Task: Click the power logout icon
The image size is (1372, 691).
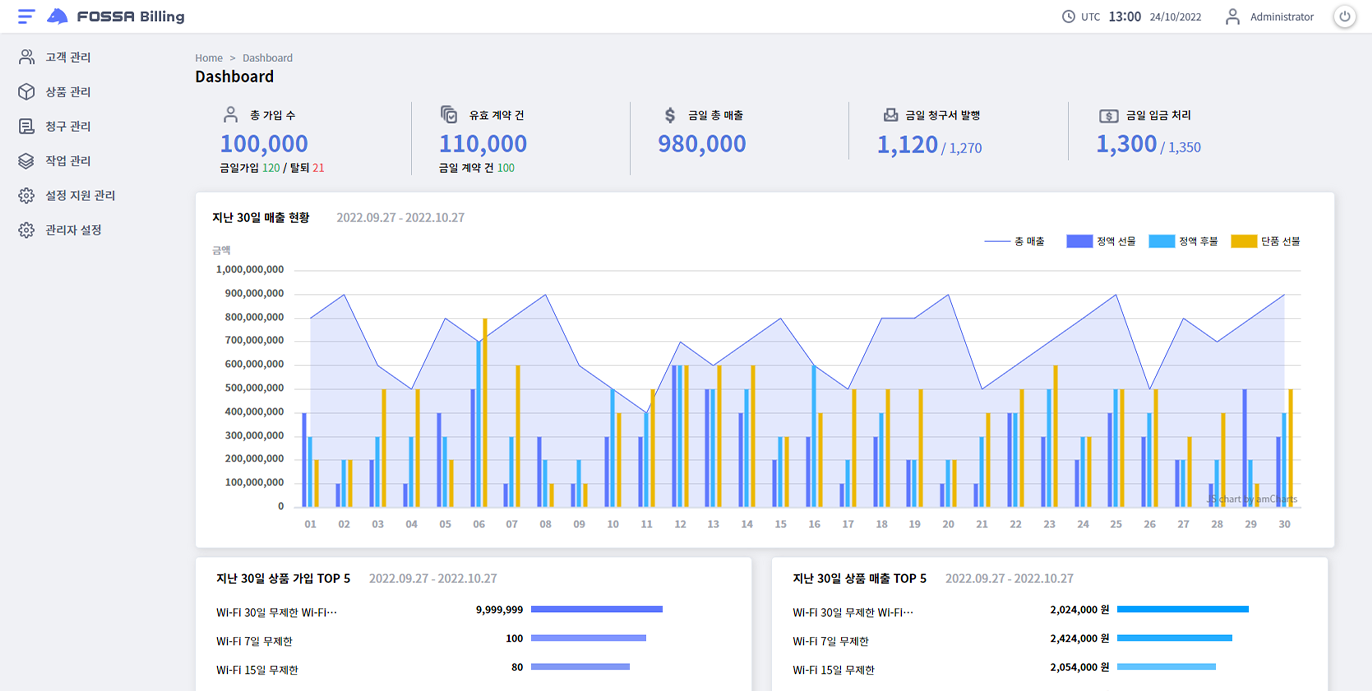Action: tap(1344, 17)
